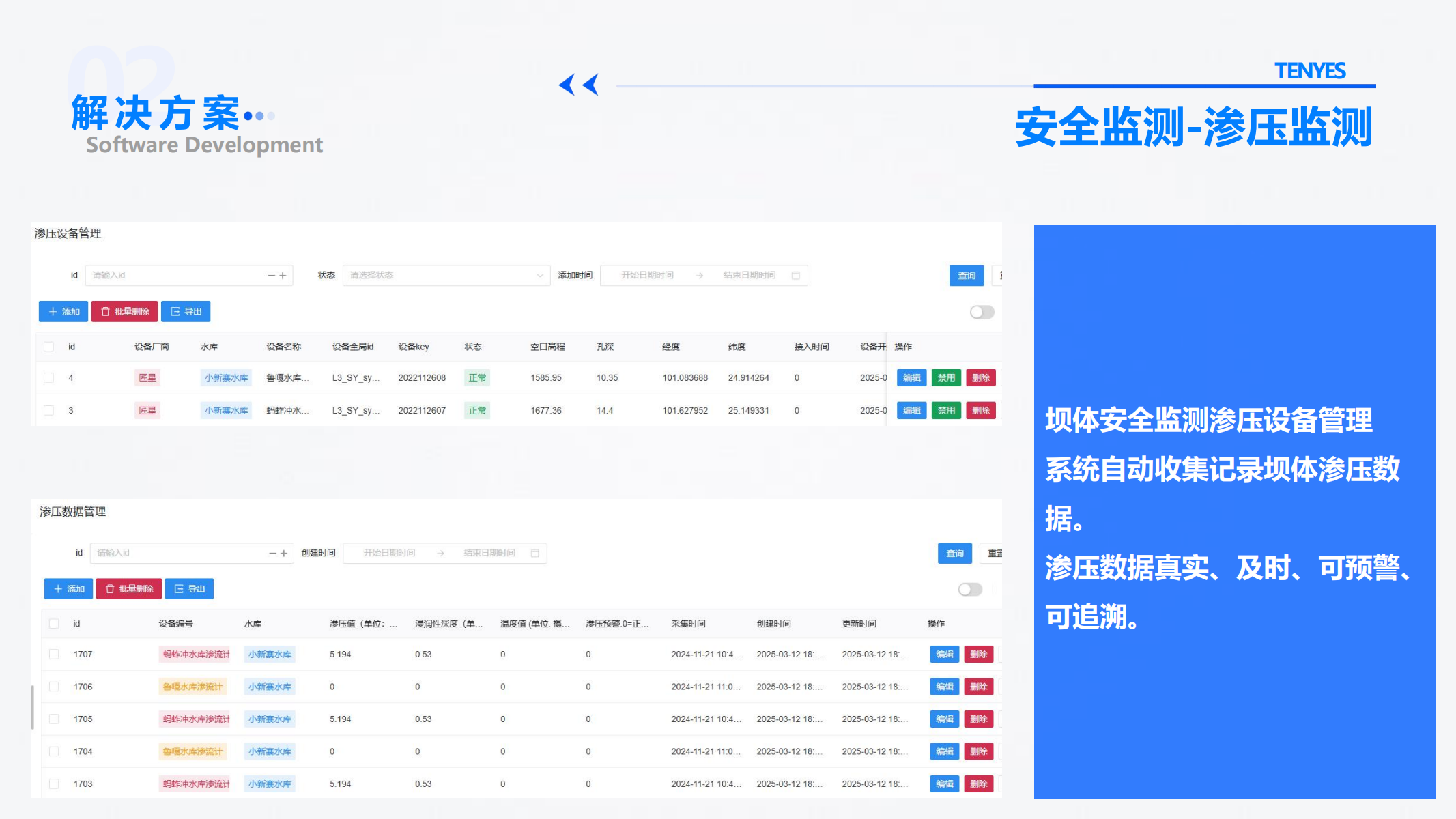
Task: Click the 设备名称 column header
Action: pos(283,347)
